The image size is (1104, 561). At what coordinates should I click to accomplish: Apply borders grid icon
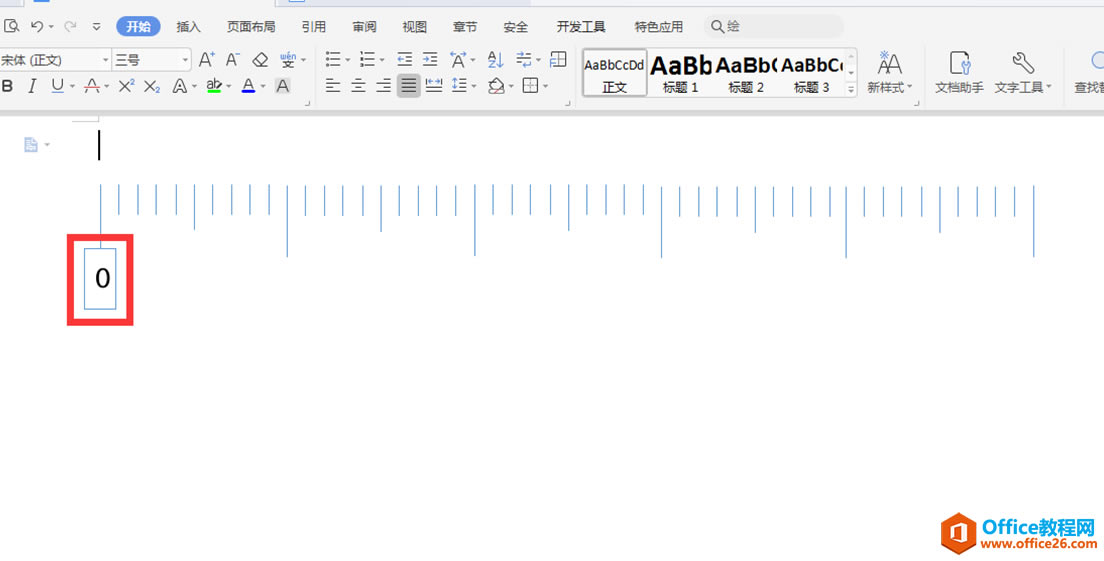coord(530,86)
